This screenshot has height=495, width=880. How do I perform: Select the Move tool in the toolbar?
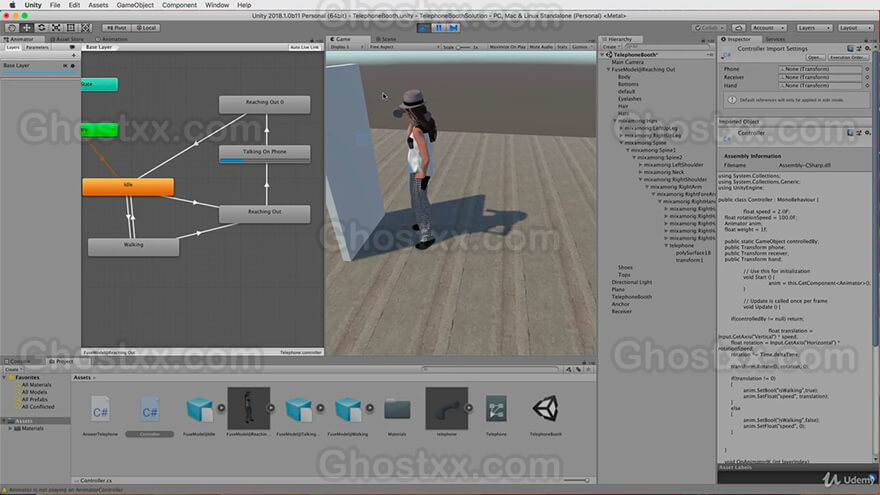click(x=26, y=28)
